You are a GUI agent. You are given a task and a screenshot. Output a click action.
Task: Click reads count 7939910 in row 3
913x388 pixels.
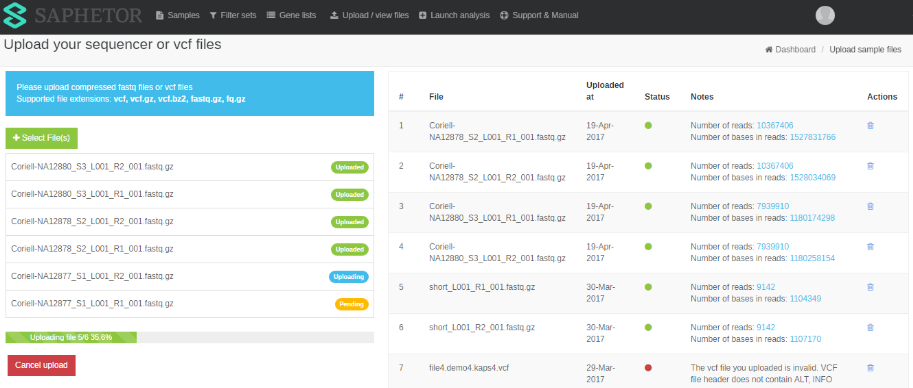[x=773, y=206]
